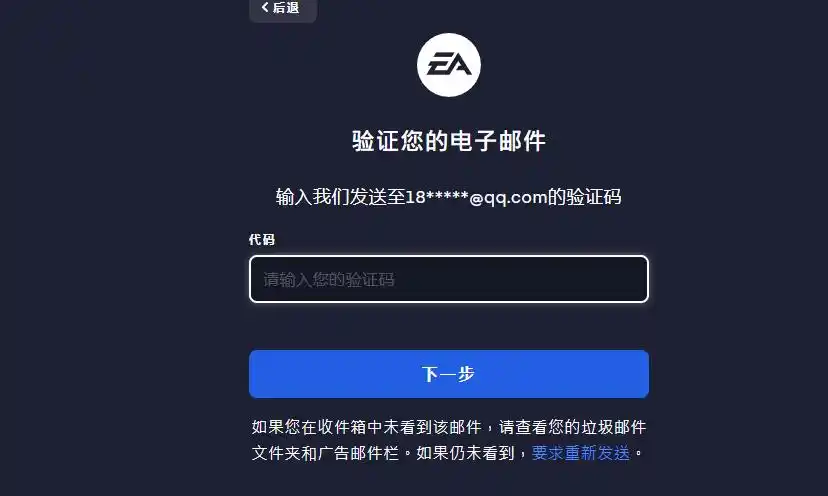Click the 后退 text label at top
Screen dimensions: 828x496
tap(286, 7)
